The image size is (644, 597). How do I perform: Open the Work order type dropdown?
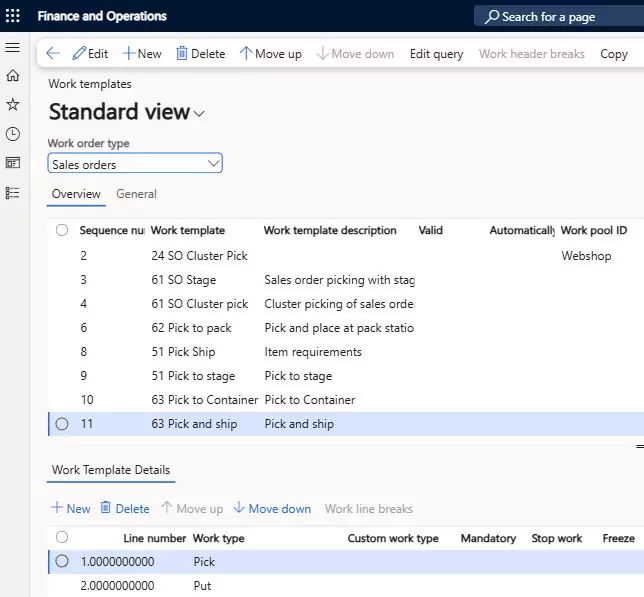click(135, 163)
